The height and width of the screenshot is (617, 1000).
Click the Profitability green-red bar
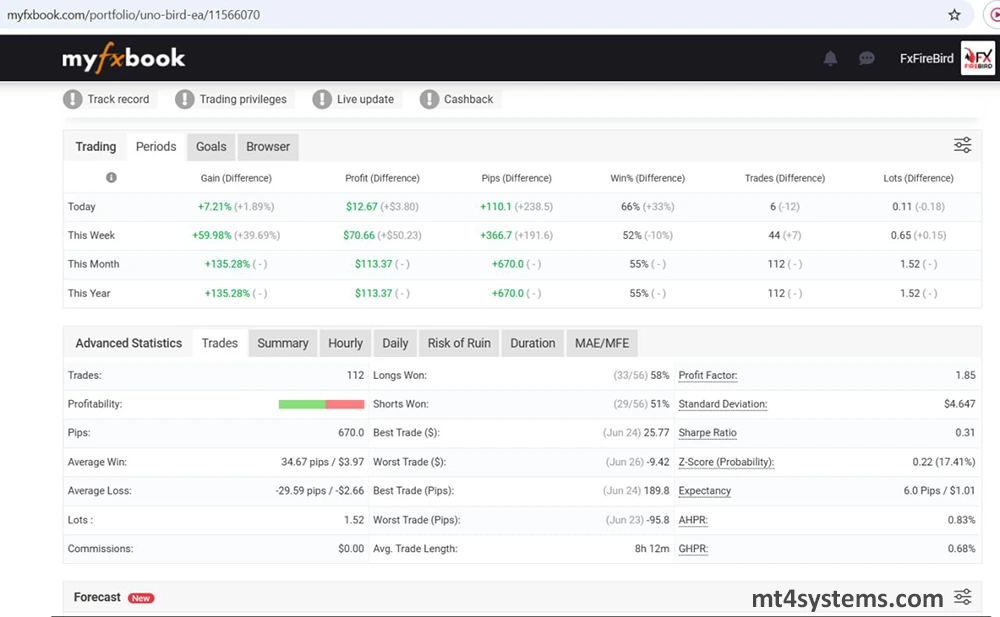coord(321,404)
